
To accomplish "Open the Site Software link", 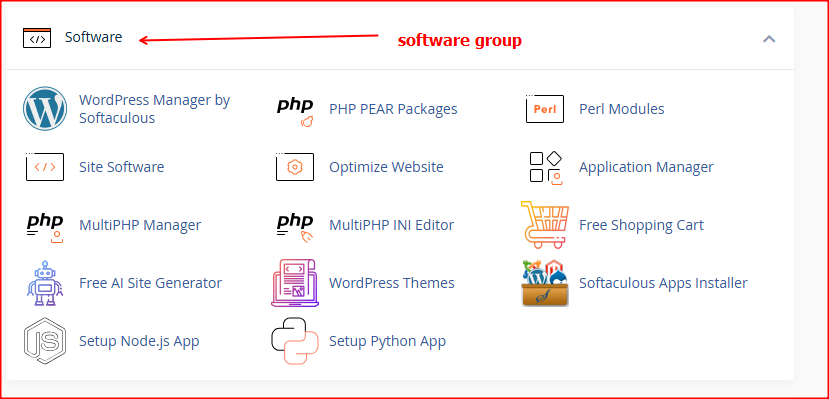I will (x=122, y=167).
